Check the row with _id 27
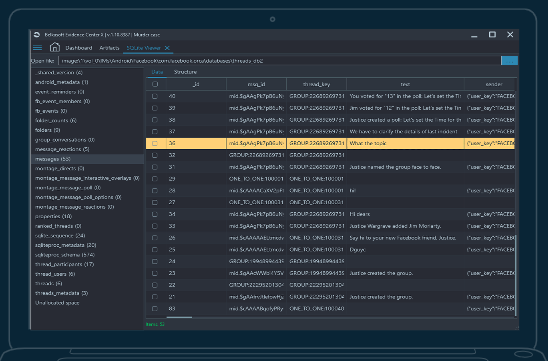548x361 pixels. pyautogui.click(x=155, y=202)
